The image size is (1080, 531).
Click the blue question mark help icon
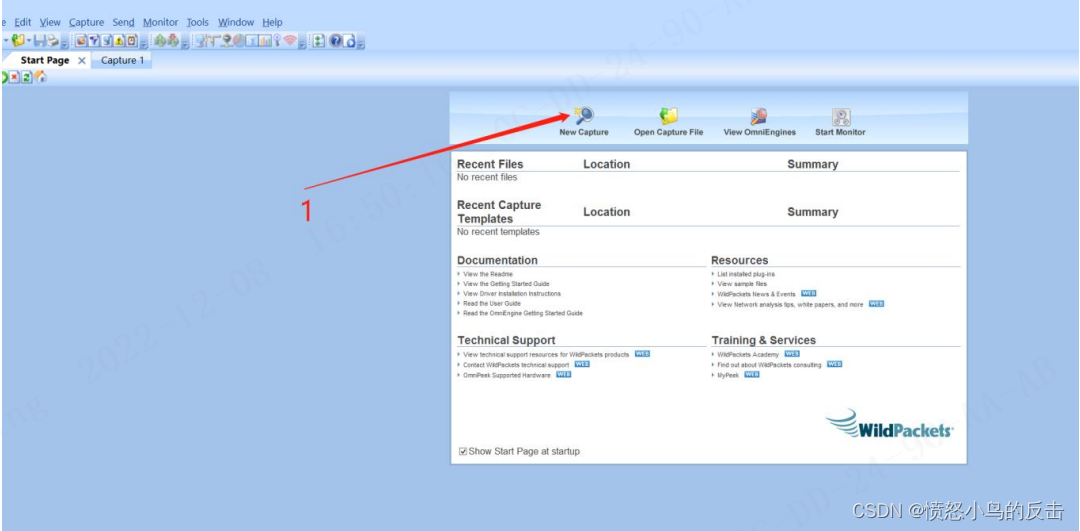(x=335, y=41)
